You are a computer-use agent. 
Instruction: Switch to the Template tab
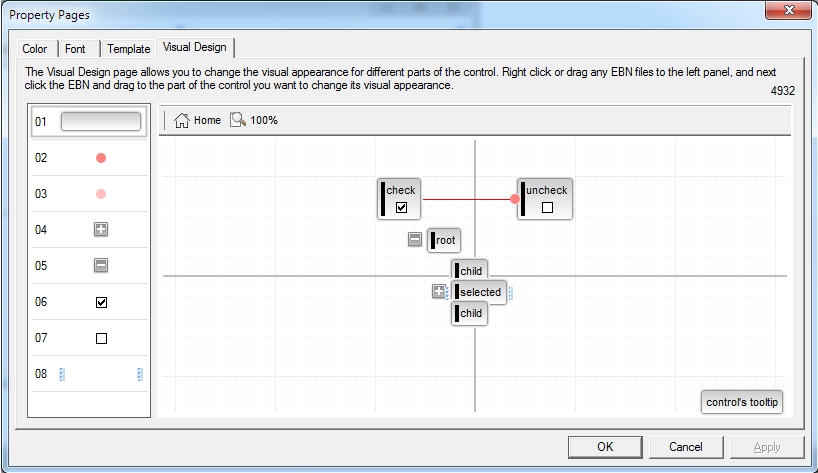coord(128,48)
